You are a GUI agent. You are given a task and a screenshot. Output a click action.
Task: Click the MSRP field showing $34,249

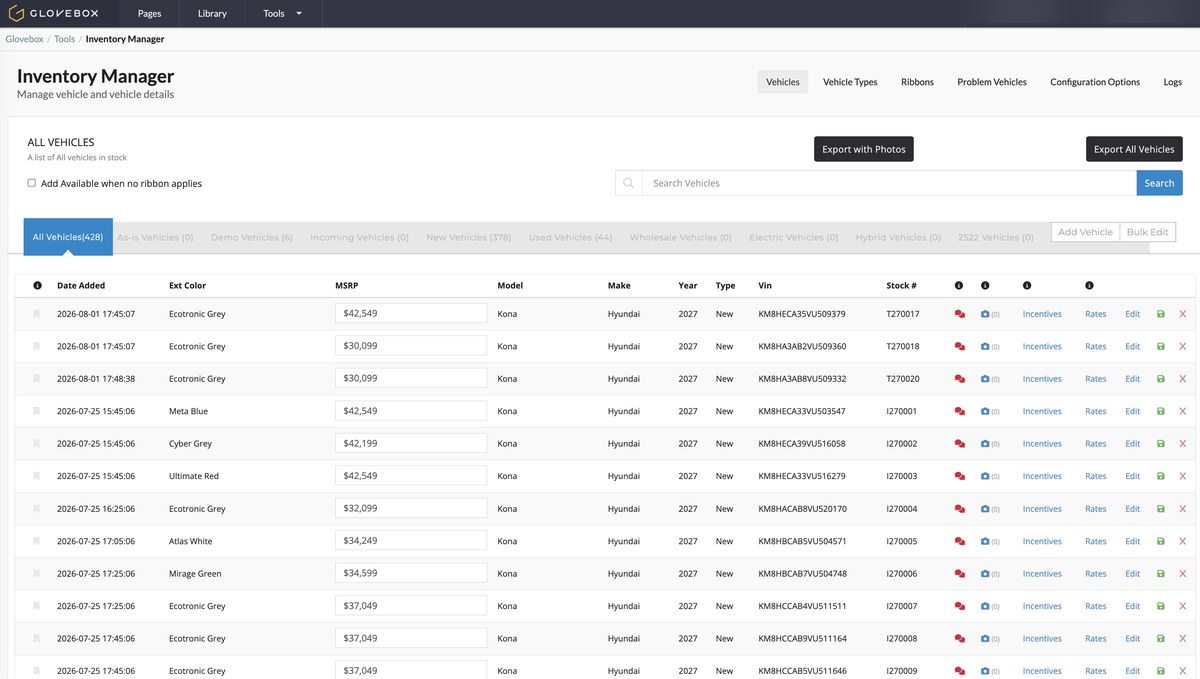411,541
